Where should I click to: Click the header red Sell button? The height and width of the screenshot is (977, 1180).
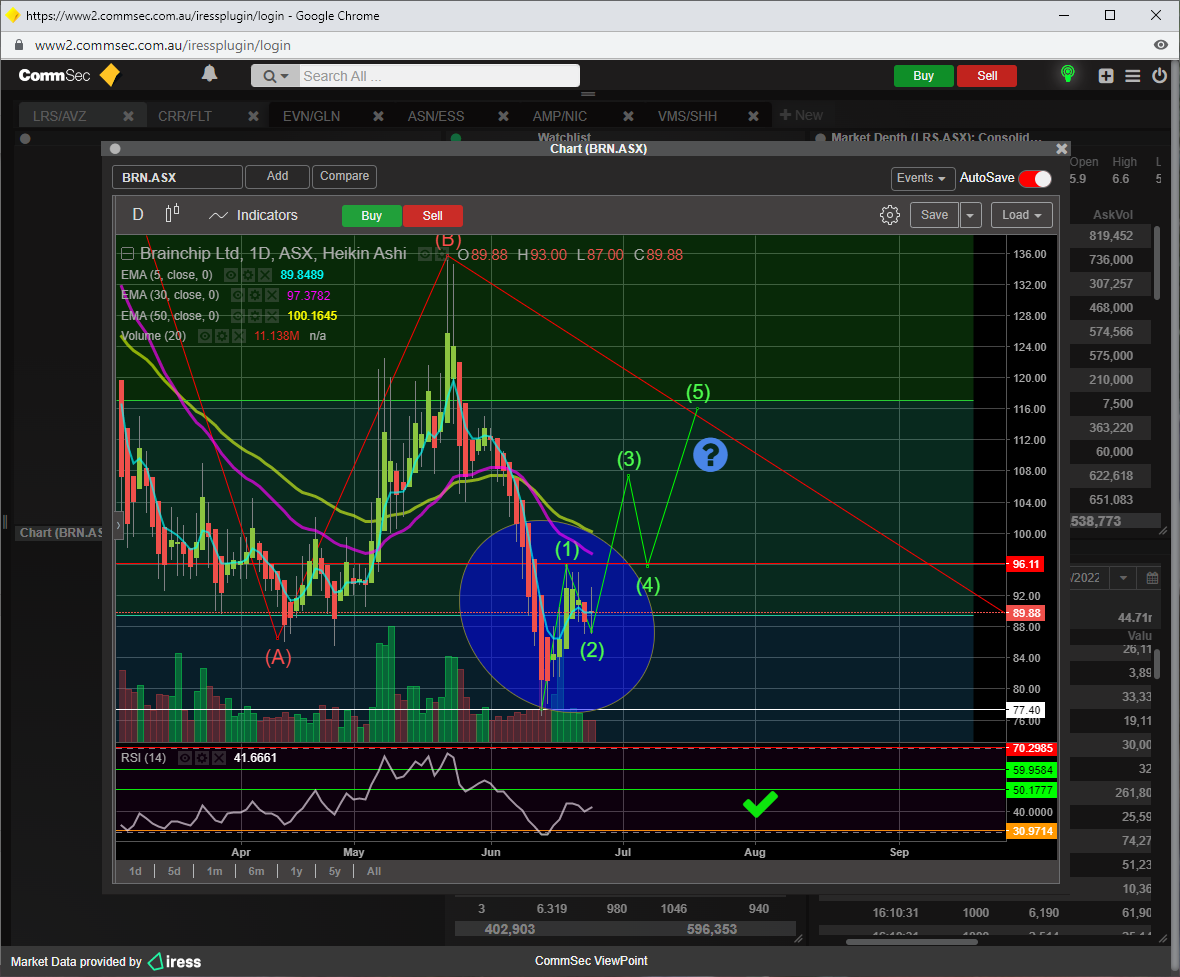point(987,76)
